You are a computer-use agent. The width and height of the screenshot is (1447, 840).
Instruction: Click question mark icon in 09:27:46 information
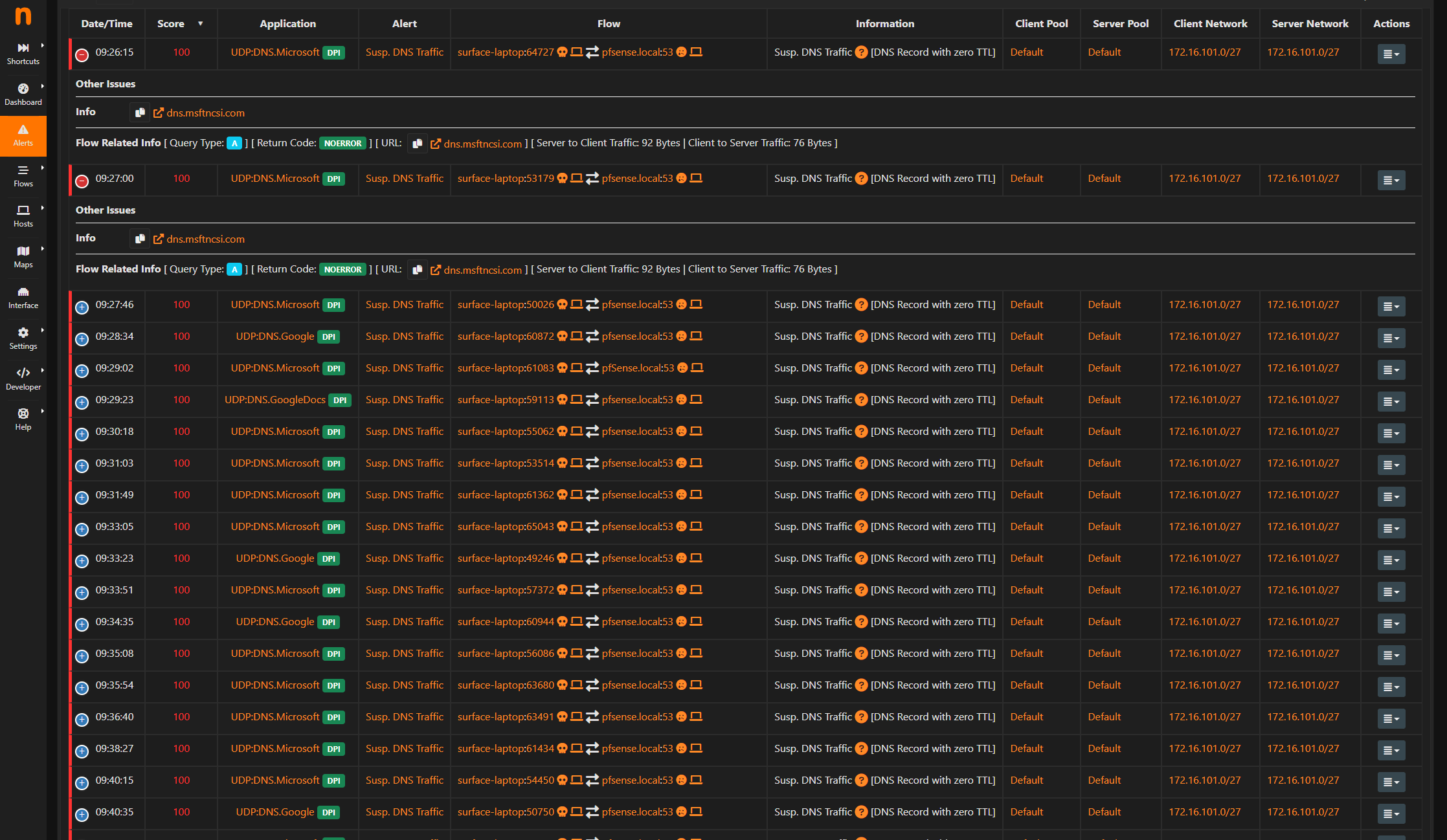click(x=861, y=305)
